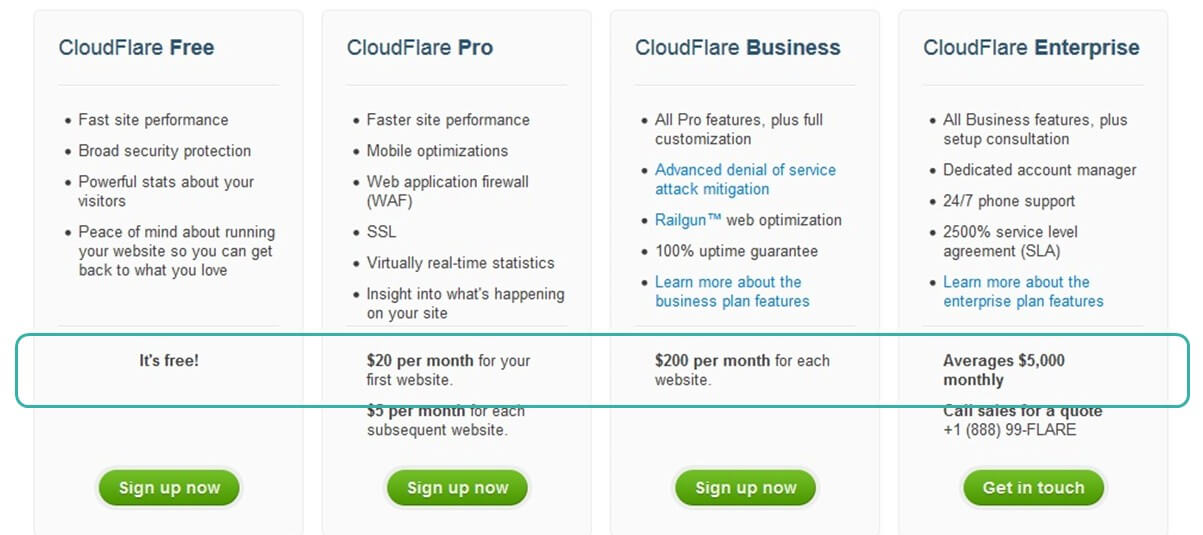Follow the Railgun™ link

tap(688, 220)
